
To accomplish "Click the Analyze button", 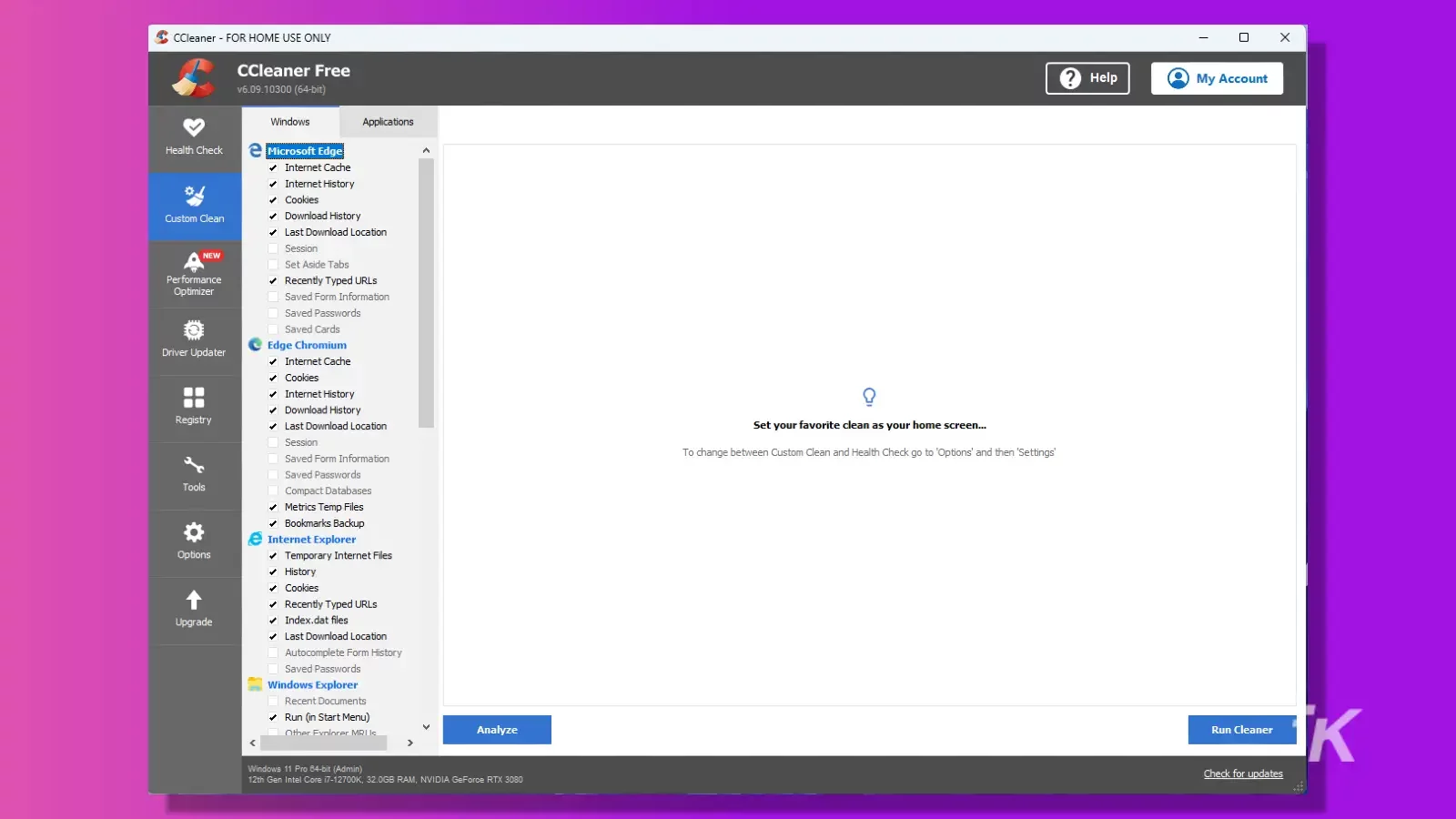I will (x=497, y=730).
